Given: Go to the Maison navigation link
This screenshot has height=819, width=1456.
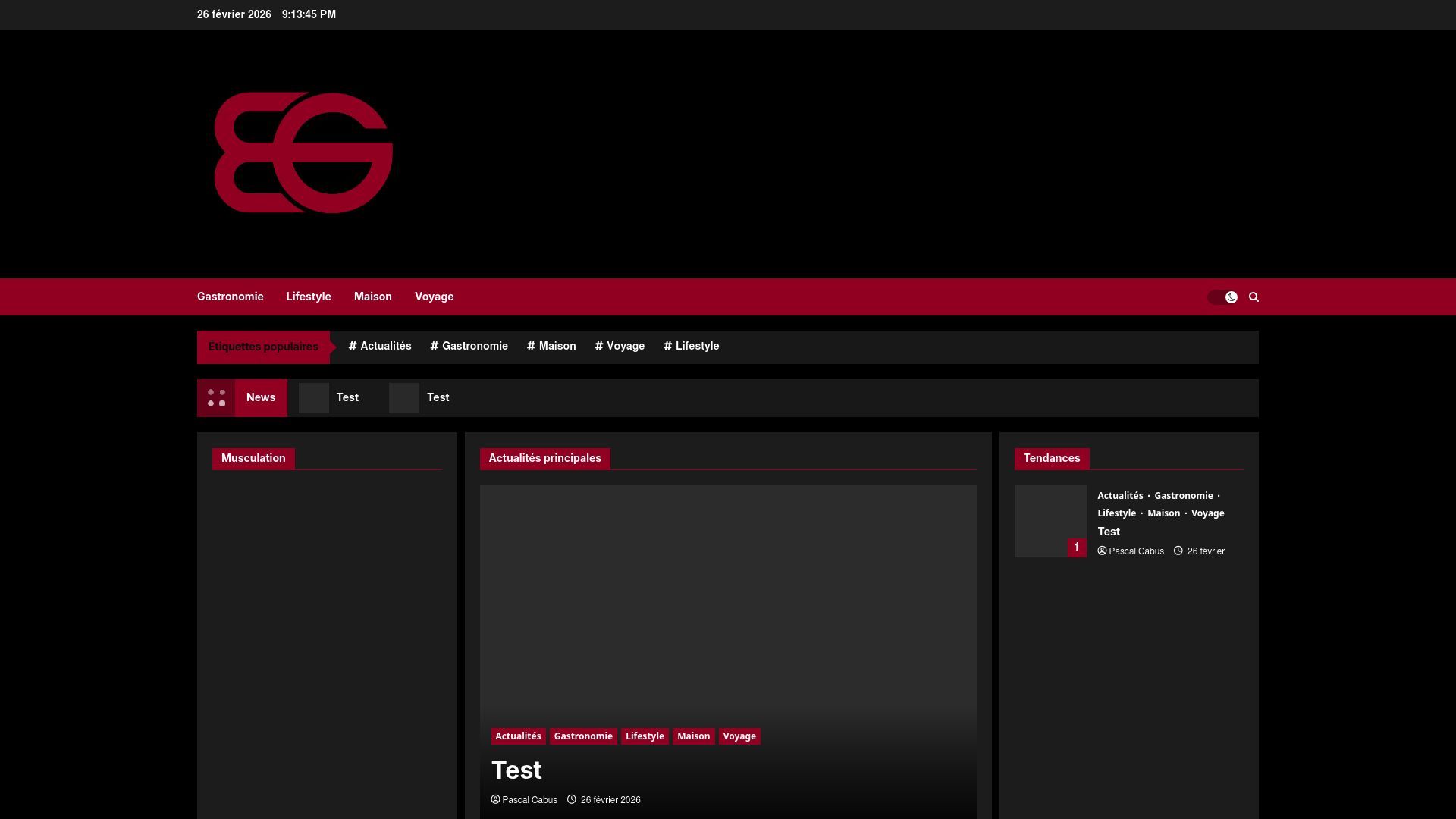Looking at the screenshot, I should (x=373, y=297).
